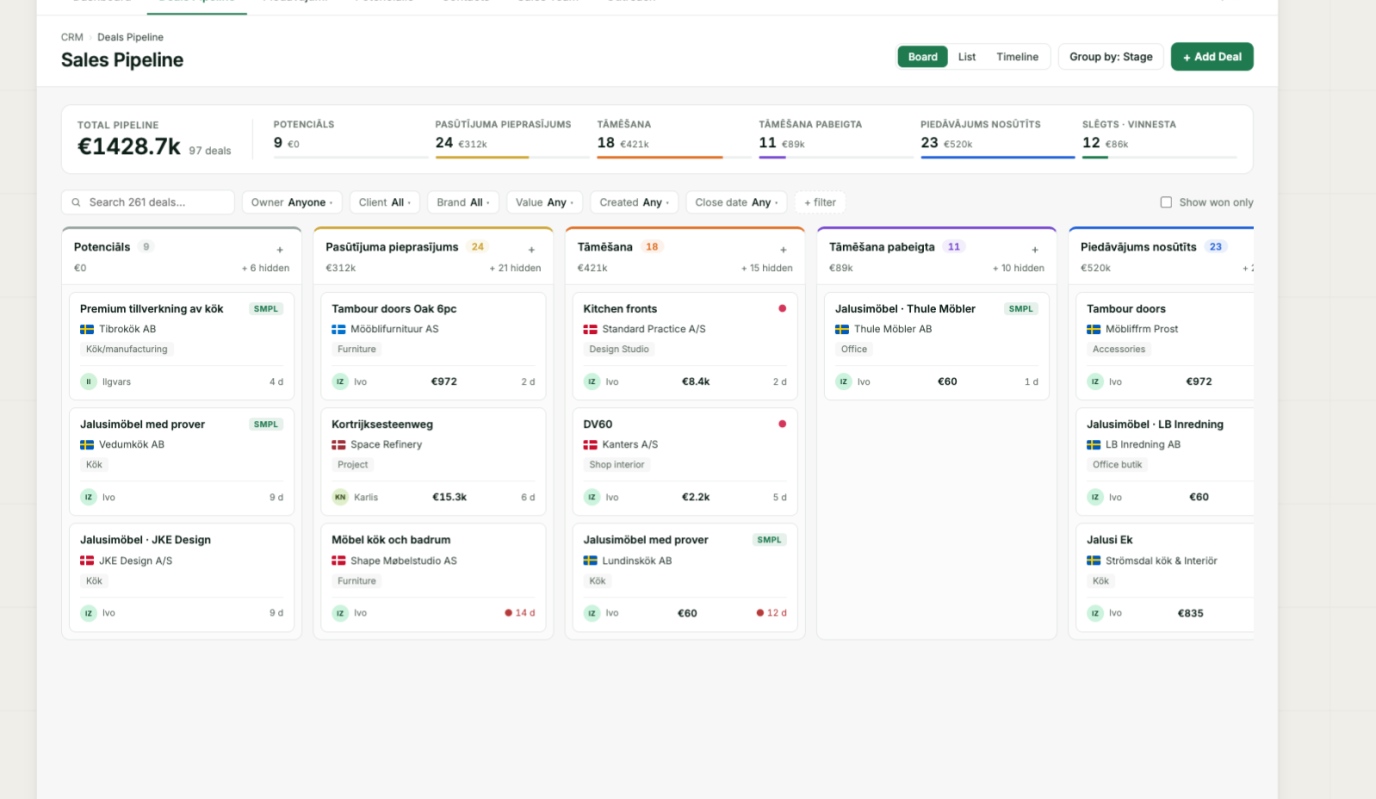Click SMPL badge on Premium tillverkning av kök
The height and width of the screenshot is (799, 1376).
[x=266, y=309]
